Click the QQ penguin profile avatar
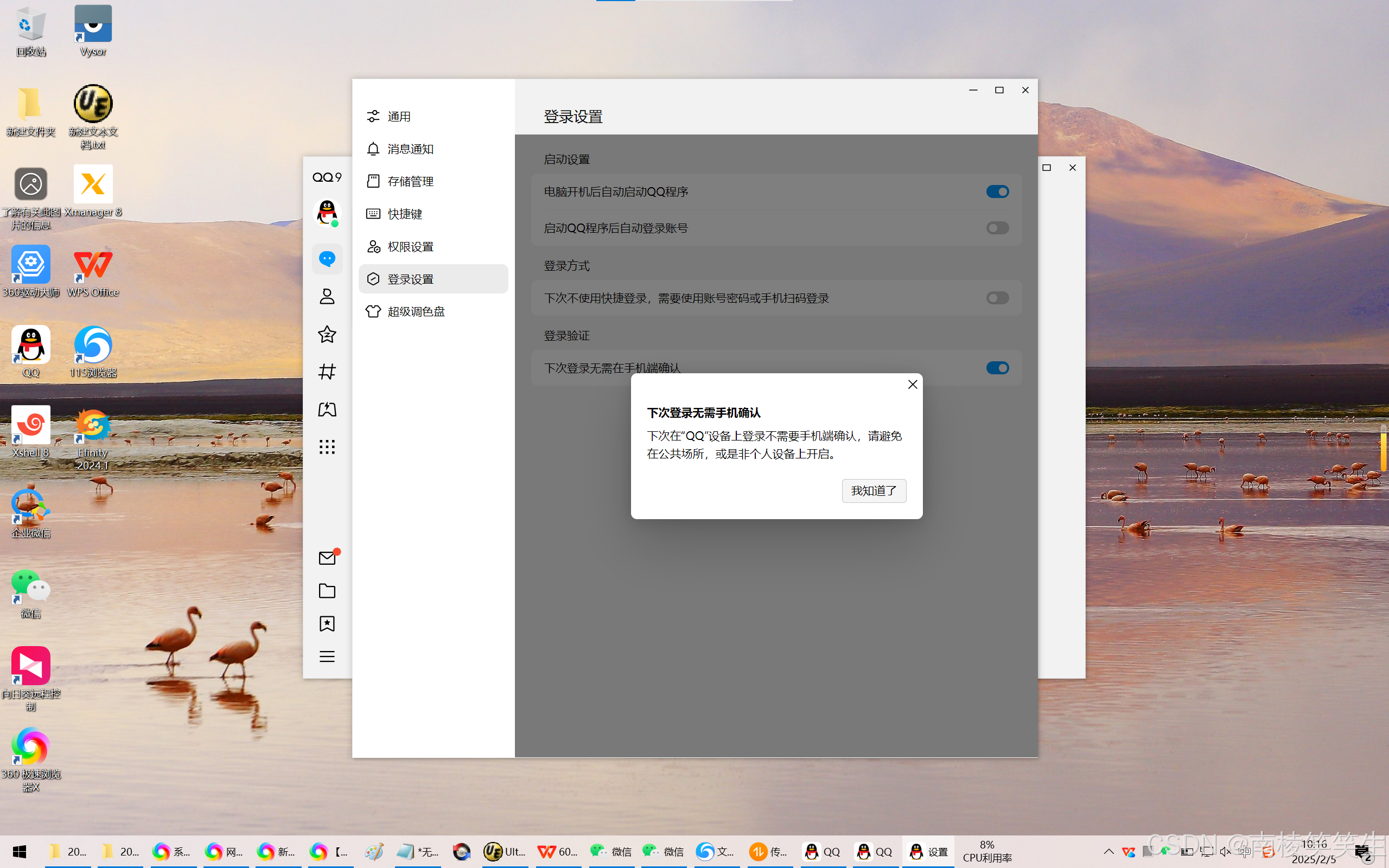1389x868 pixels. coord(327,212)
